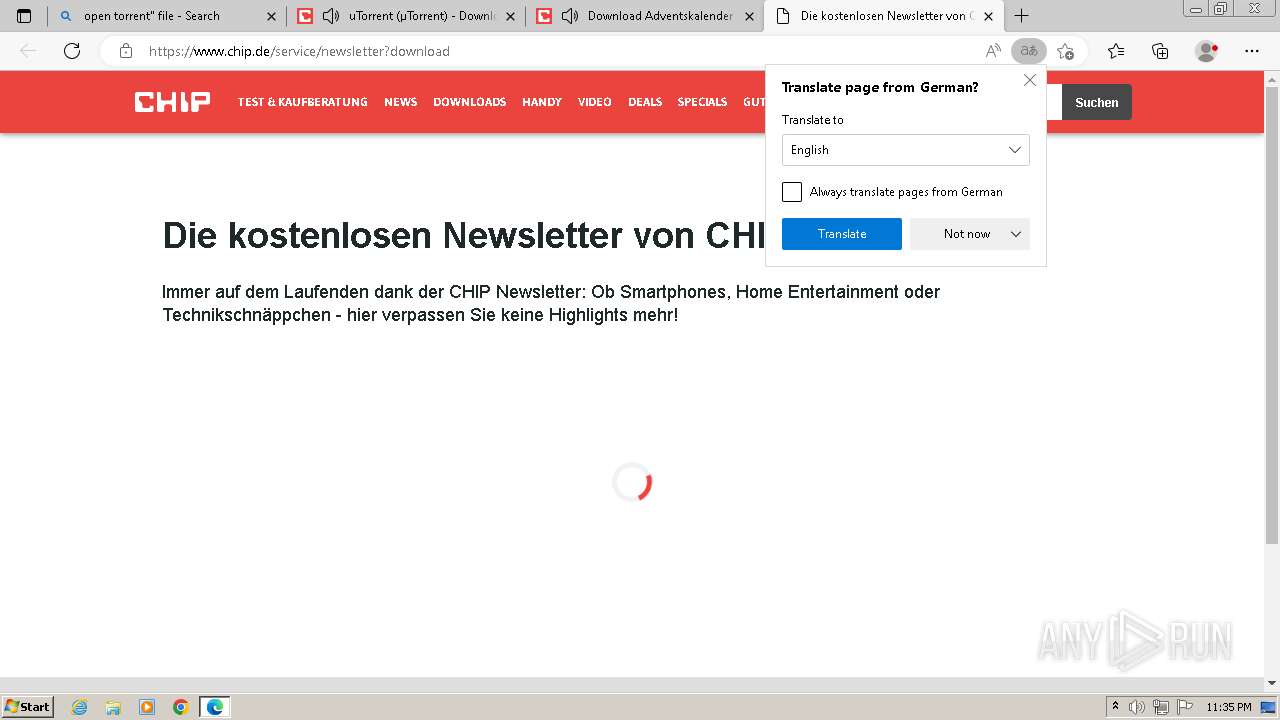Open the SPECIALS menu item
This screenshot has height=720, width=1280.
[x=702, y=102]
